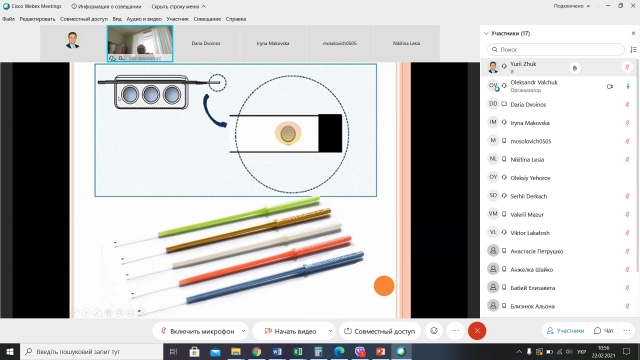Screen dimensions: 640x360
Task: Select Nikitina Lesia in participants list
Action: [x=558, y=160]
